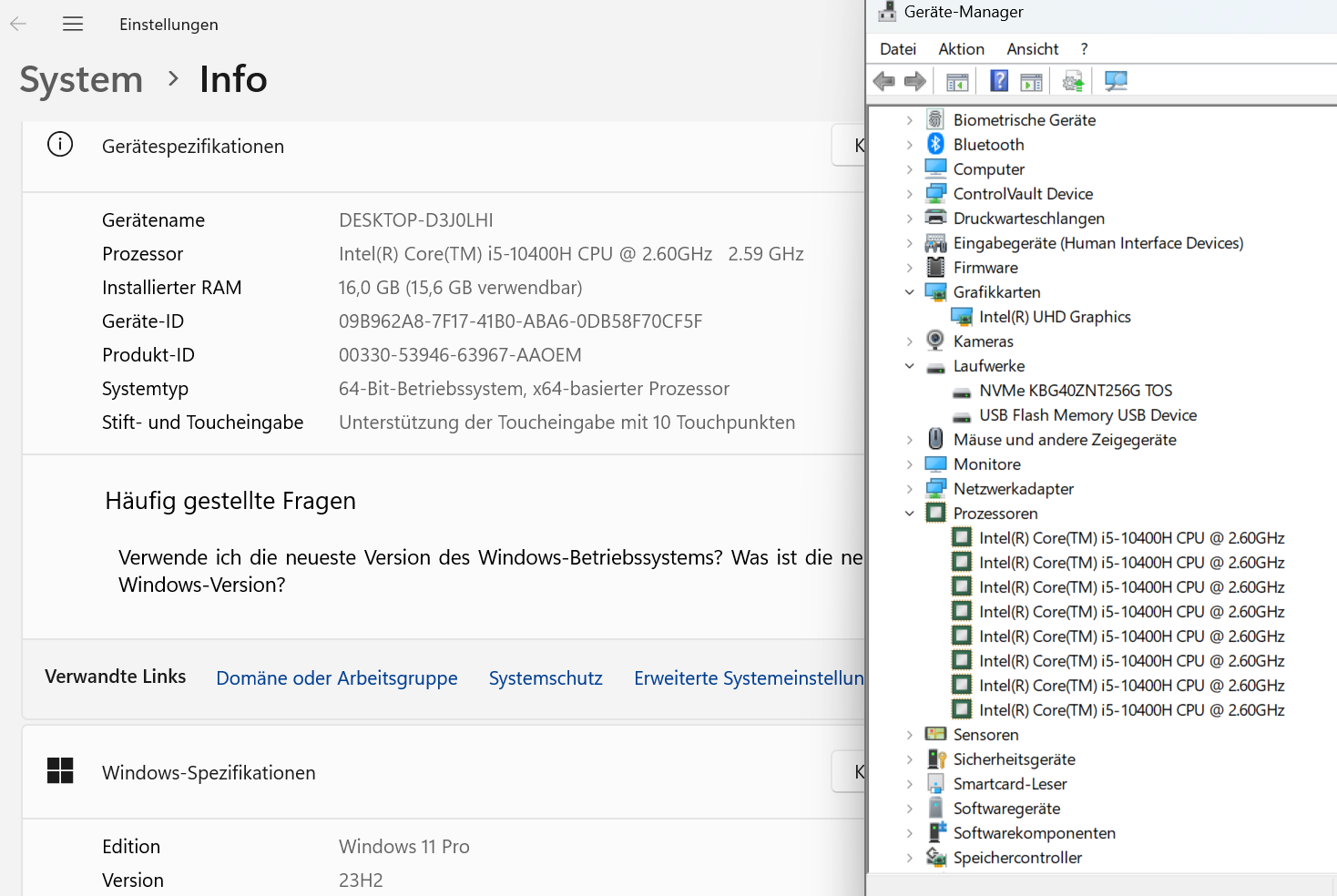Image resolution: width=1337 pixels, height=896 pixels.
Task: Click the ControlVault Device icon
Action: (x=935, y=193)
